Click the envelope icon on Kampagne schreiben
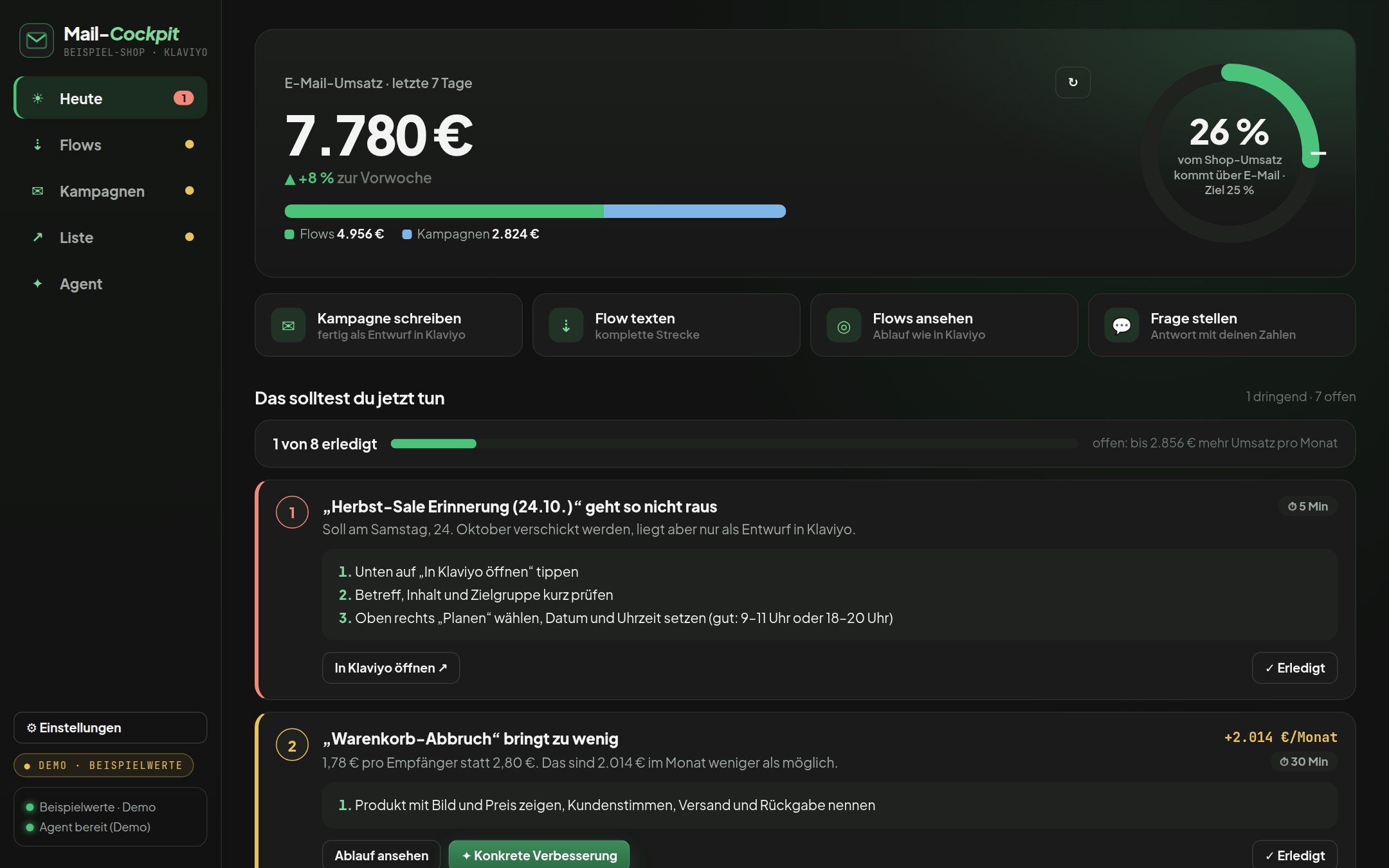Viewport: 1389px width, 868px height. pos(288,325)
